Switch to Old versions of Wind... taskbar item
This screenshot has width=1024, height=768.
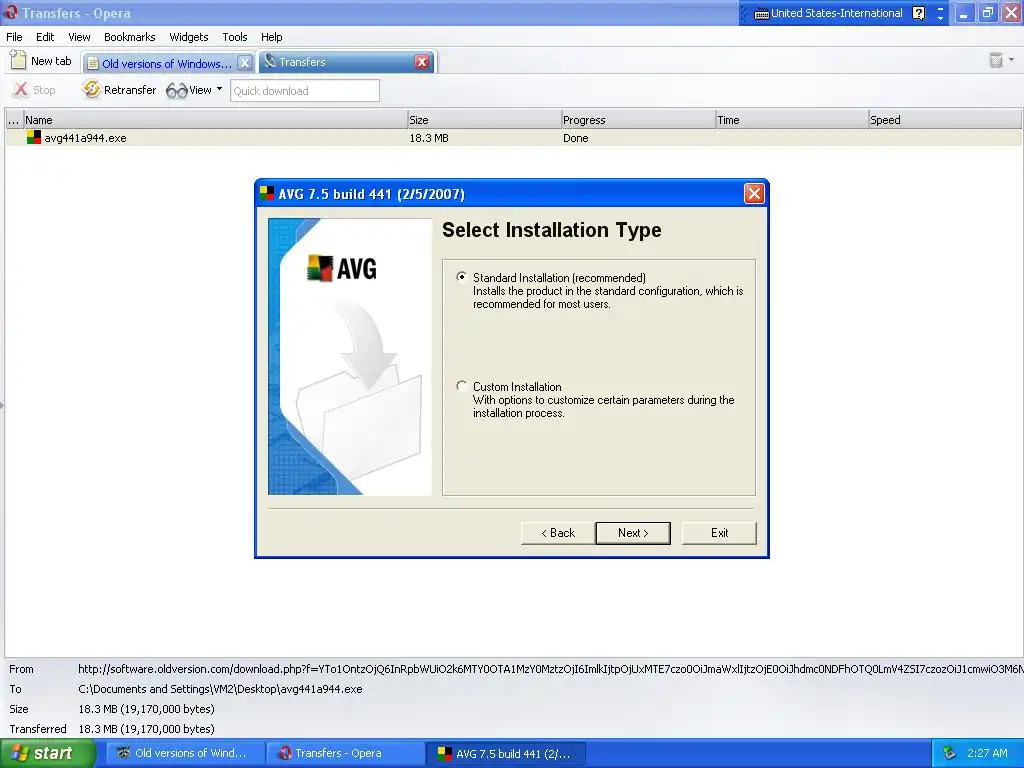click(x=185, y=753)
